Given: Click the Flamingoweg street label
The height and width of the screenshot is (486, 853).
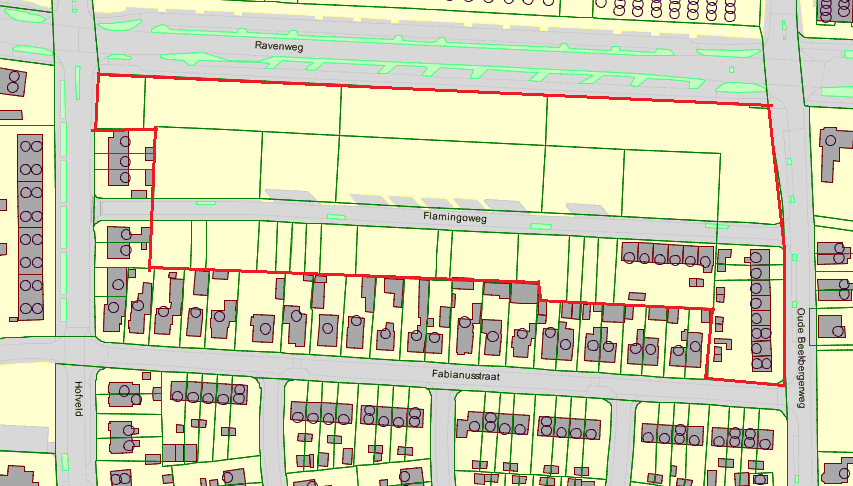Looking at the screenshot, I should (455, 217).
